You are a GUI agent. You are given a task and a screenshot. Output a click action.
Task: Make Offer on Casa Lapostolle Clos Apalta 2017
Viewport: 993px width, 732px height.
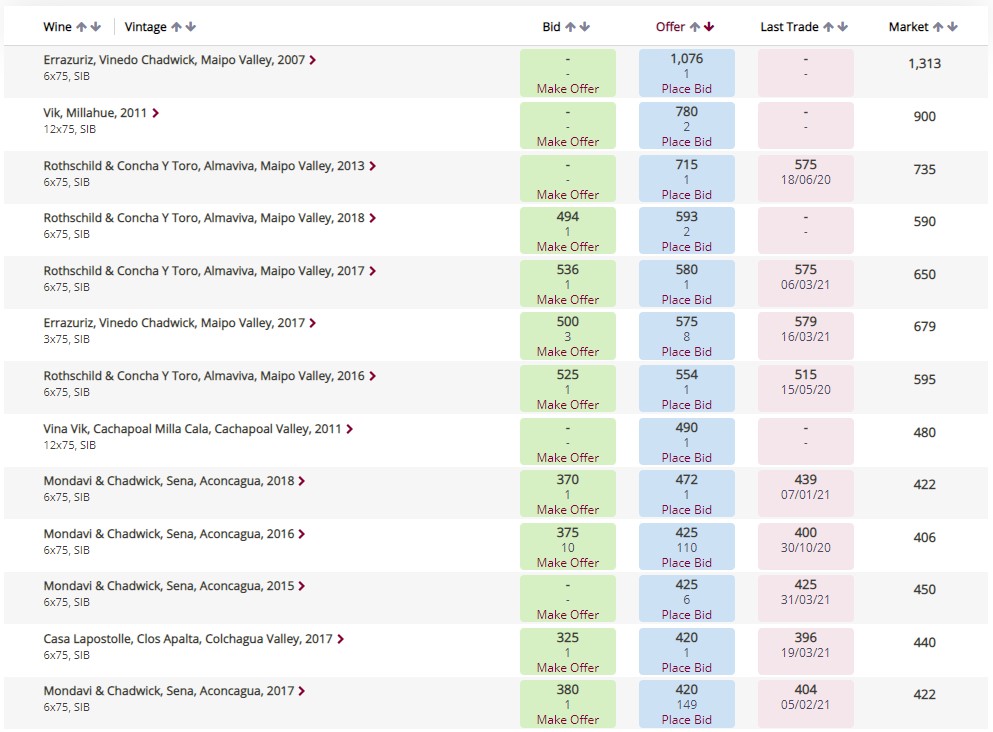click(x=567, y=667)
